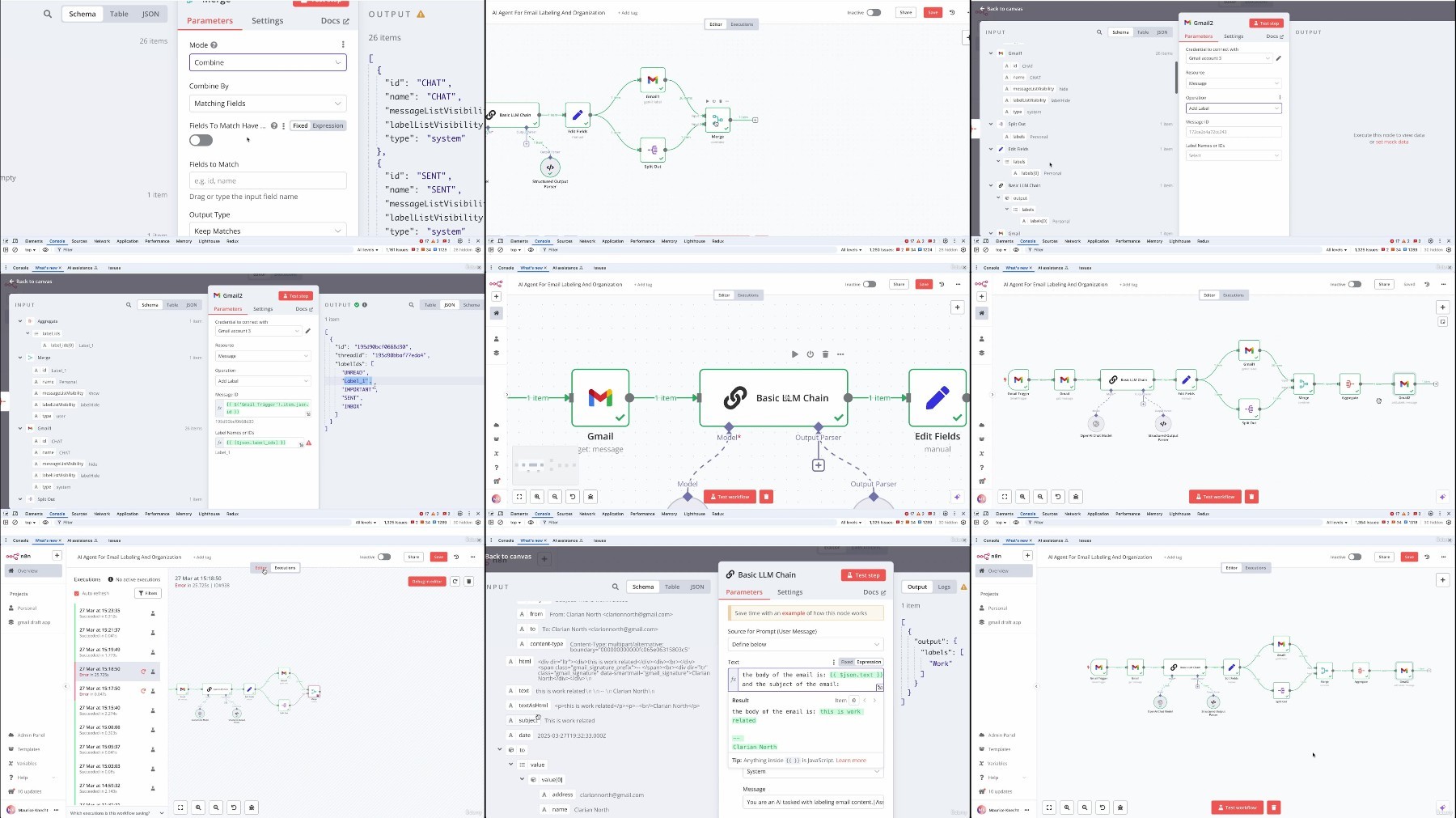Image resolution: width=1456 pixels, height=818 pixels.
Task: Toggle Inactive switch above the zoomed Basic LLM Chain canvas
Action: click(870, 284)
